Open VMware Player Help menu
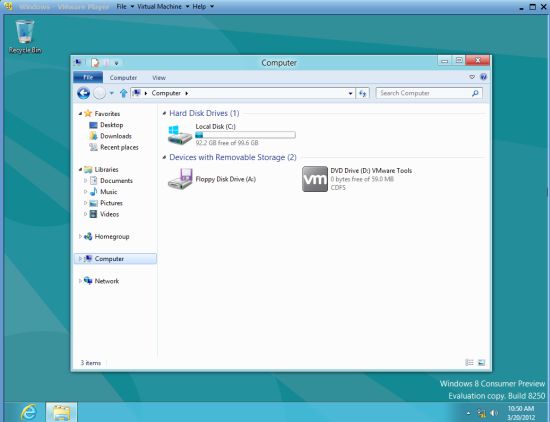Viewport: 550px width, 422px height. pos(203,6)
